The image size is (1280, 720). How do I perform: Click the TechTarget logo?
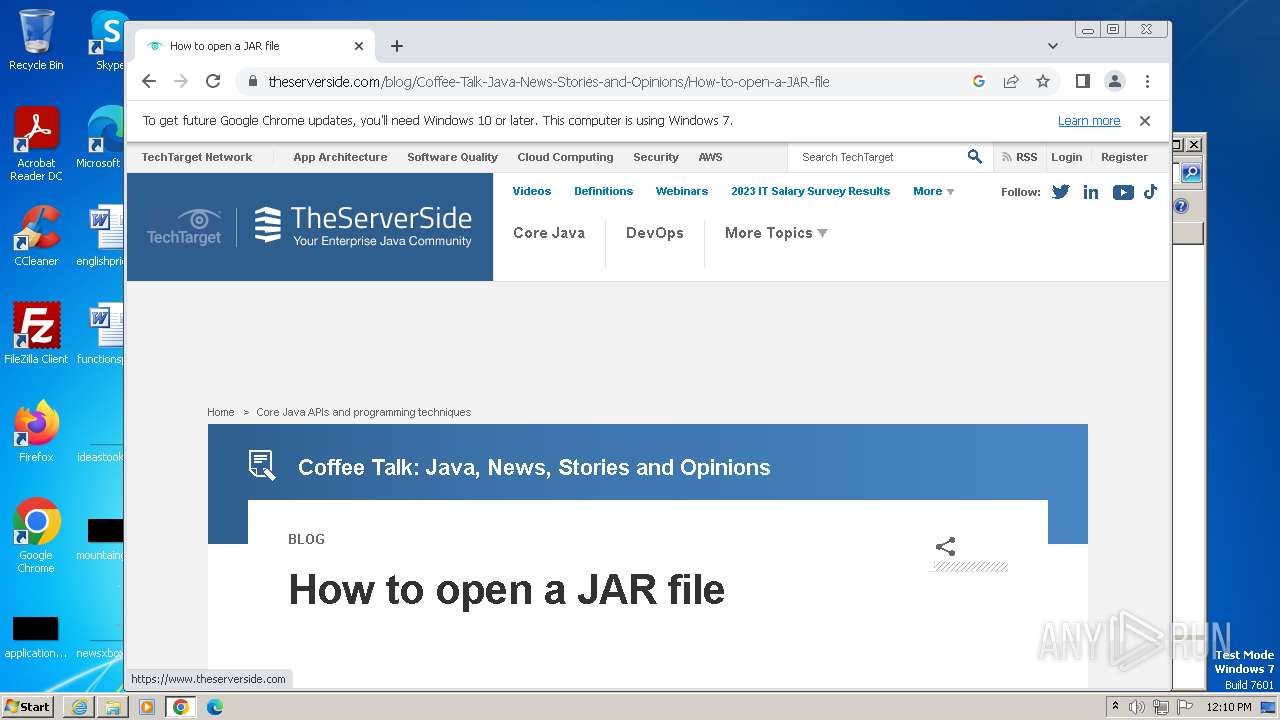coord(184,227)
